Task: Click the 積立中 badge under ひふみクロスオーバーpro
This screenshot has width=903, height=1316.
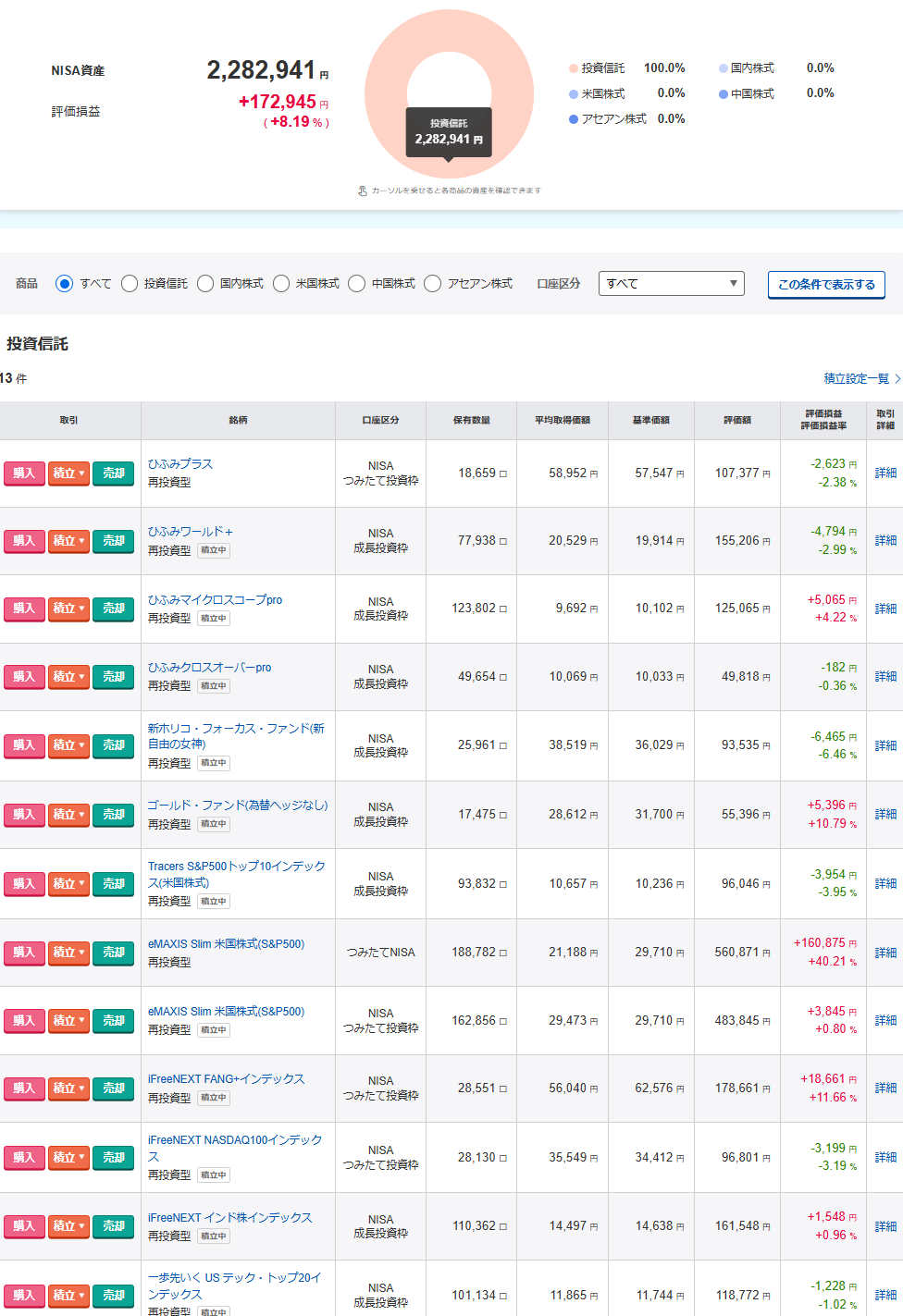Action: [x=214, y=686]
